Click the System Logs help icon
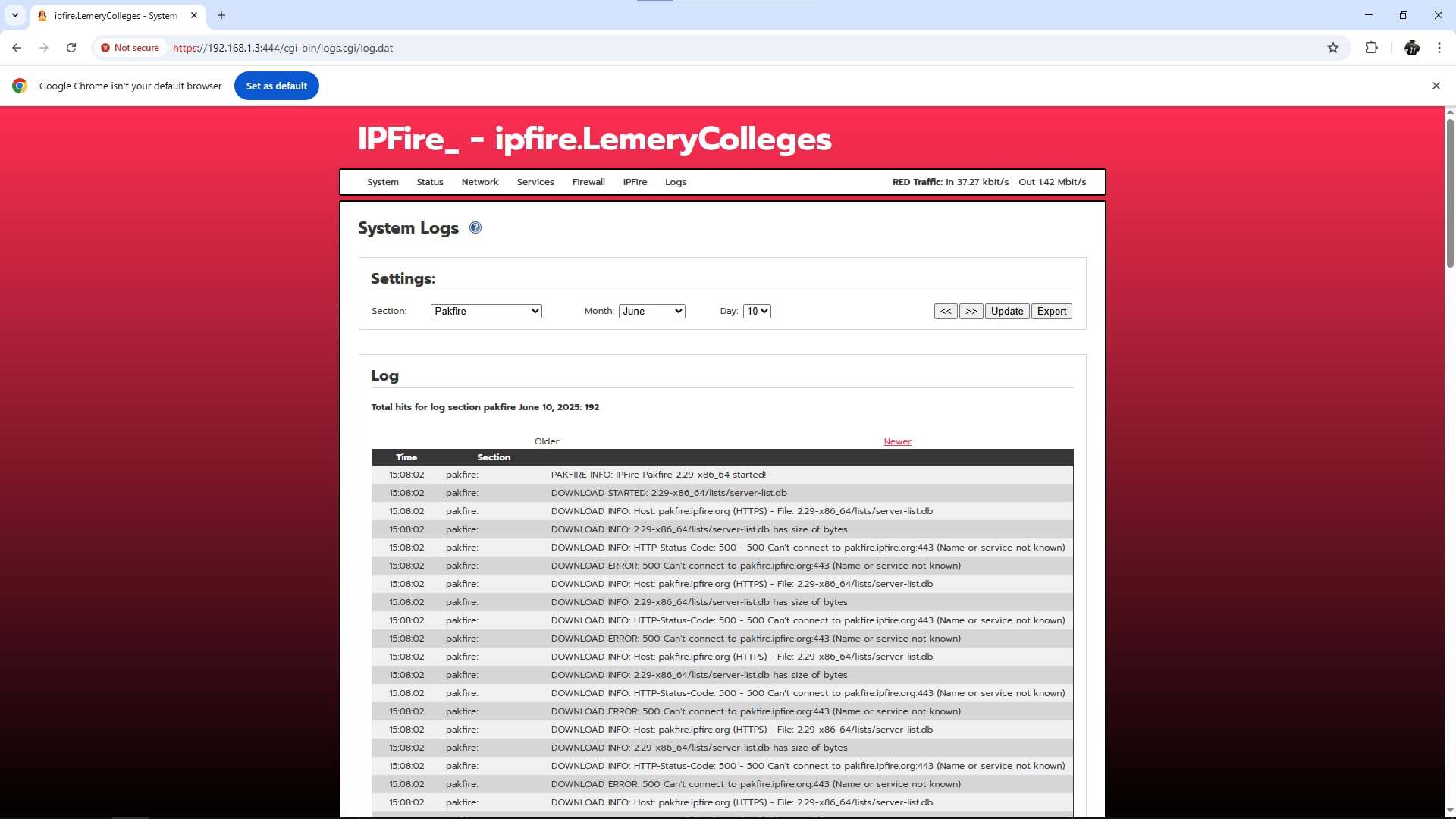The width and height of the screenshot is (1456, 819). click(x=475, y=227)
